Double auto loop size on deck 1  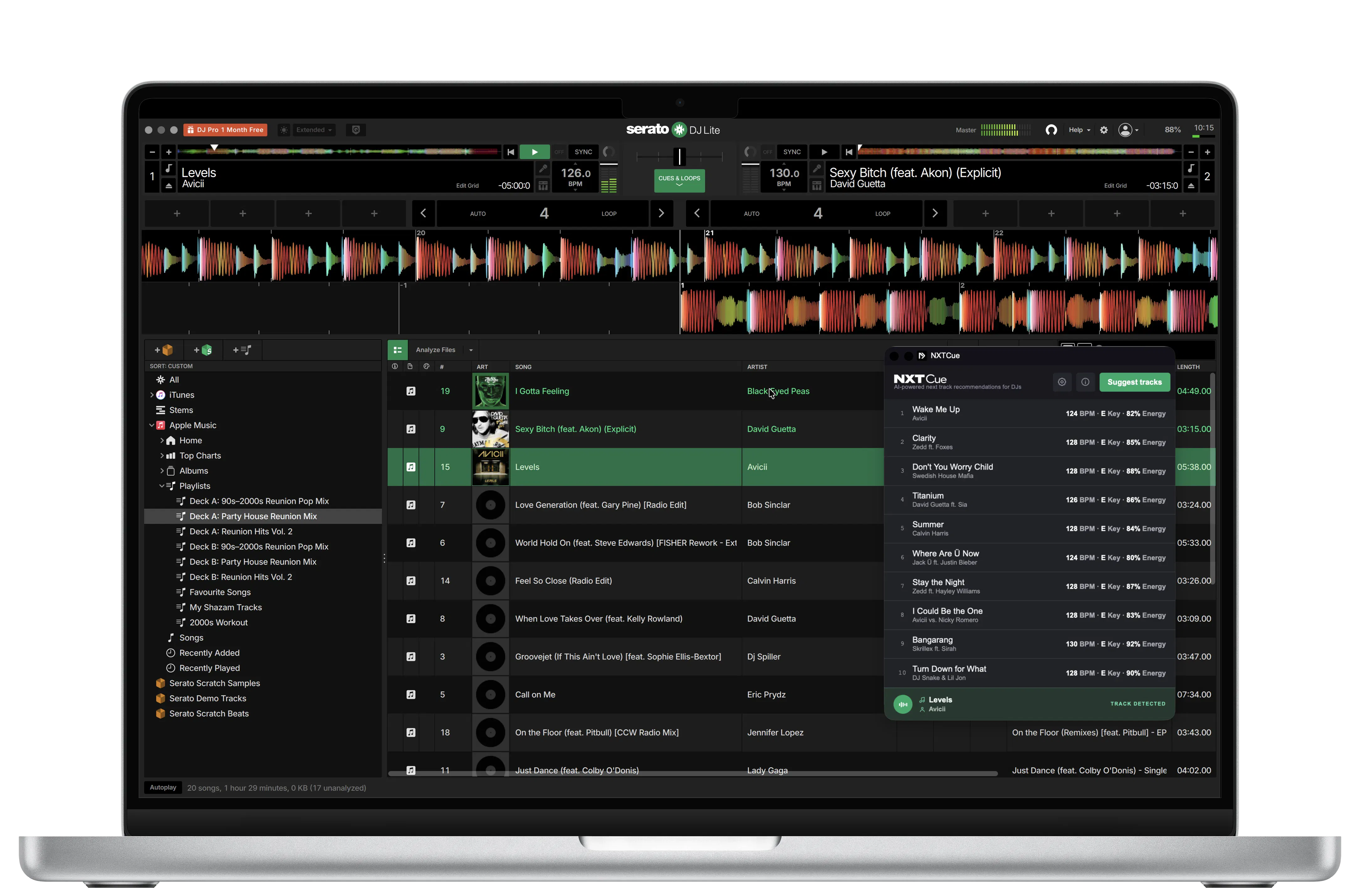(661, 213)
